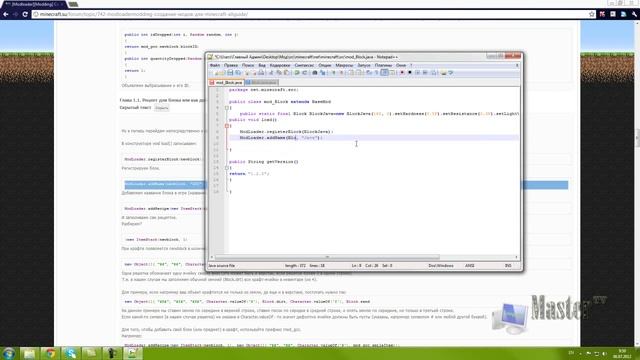
Task: Click Dos\Windows line-ending status entry
Action: click(x=441, y=266)
